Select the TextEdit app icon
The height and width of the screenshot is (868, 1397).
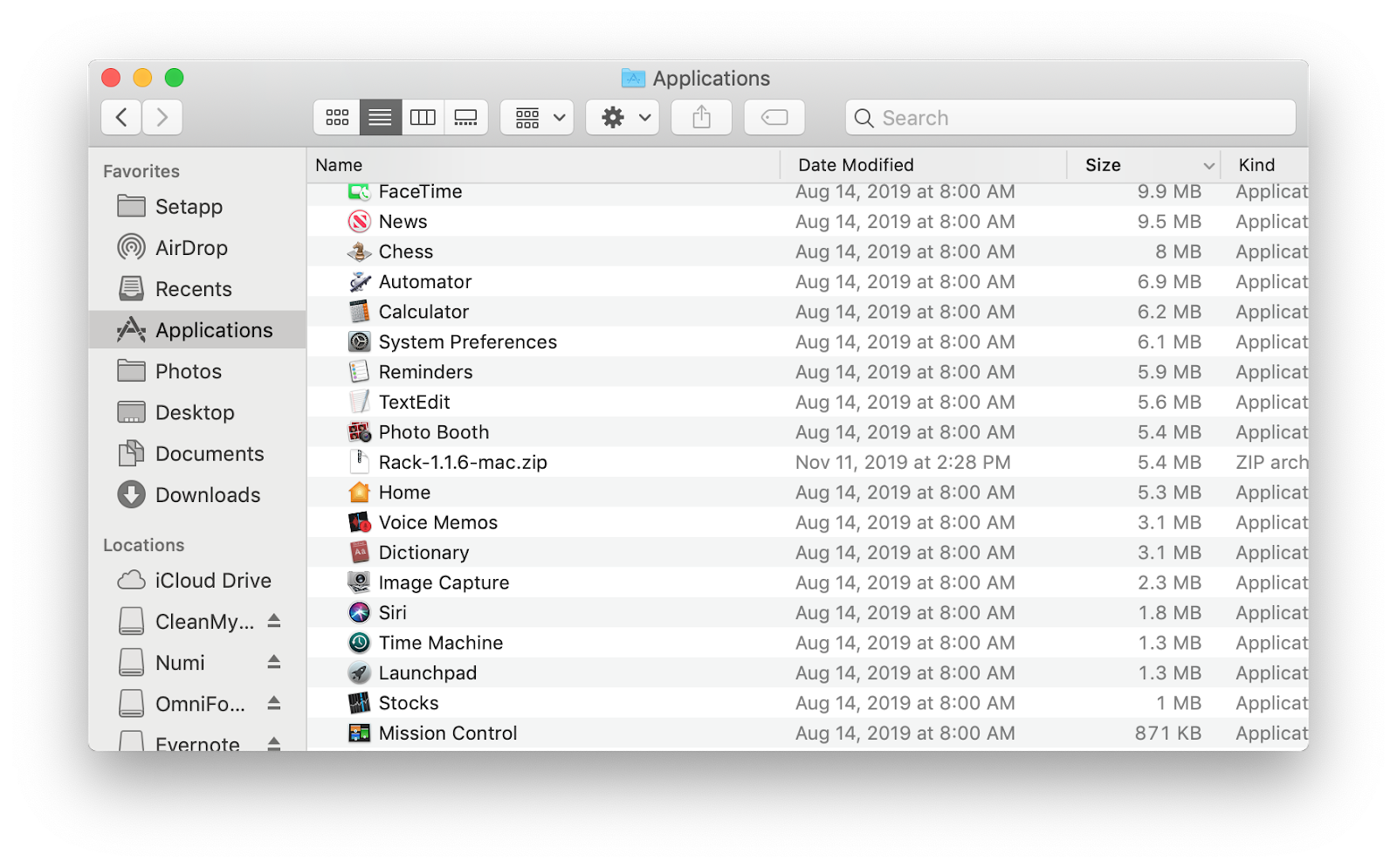tap(360, 402)
